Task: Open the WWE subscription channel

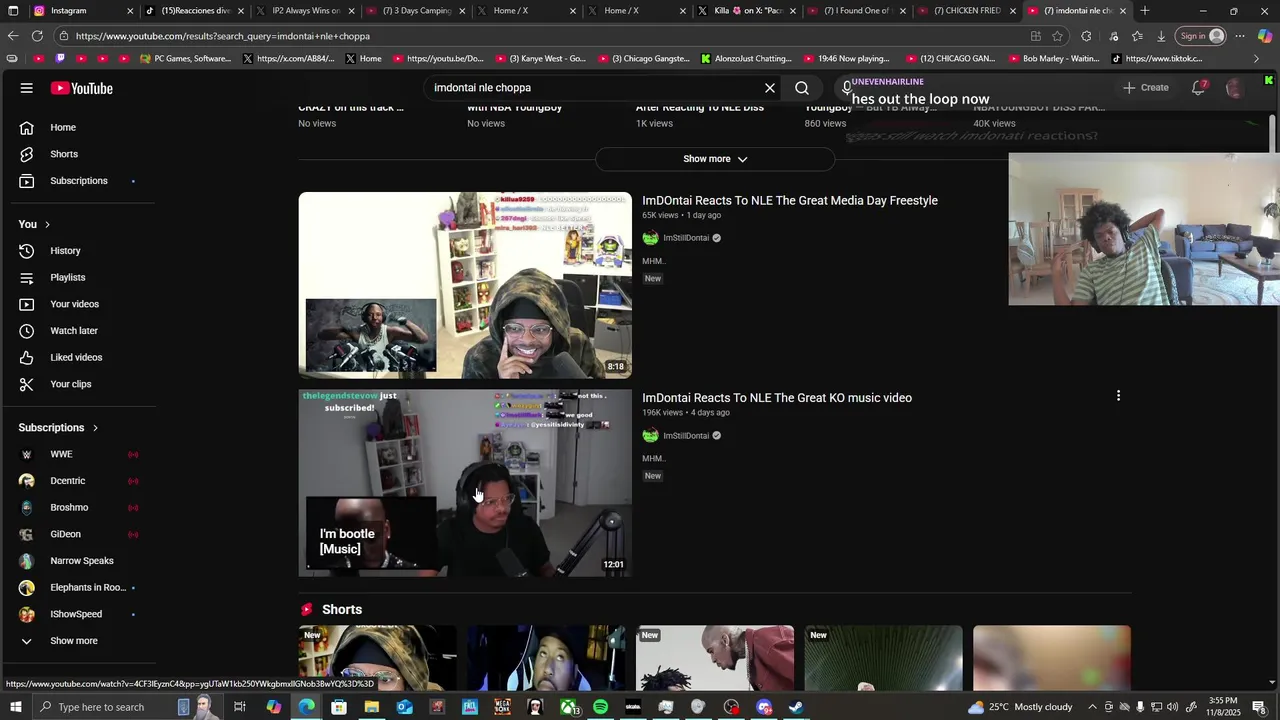Action: pyautogui.click(x=61, y=454)
